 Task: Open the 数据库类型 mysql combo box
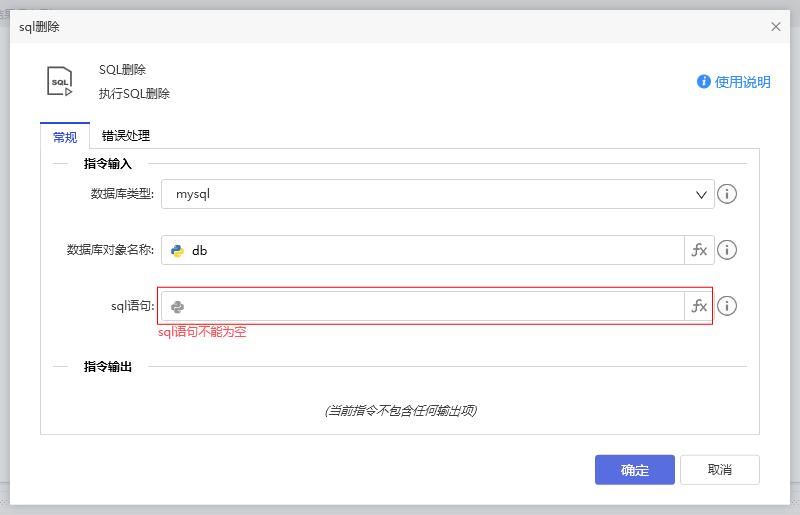pos(430,194)
